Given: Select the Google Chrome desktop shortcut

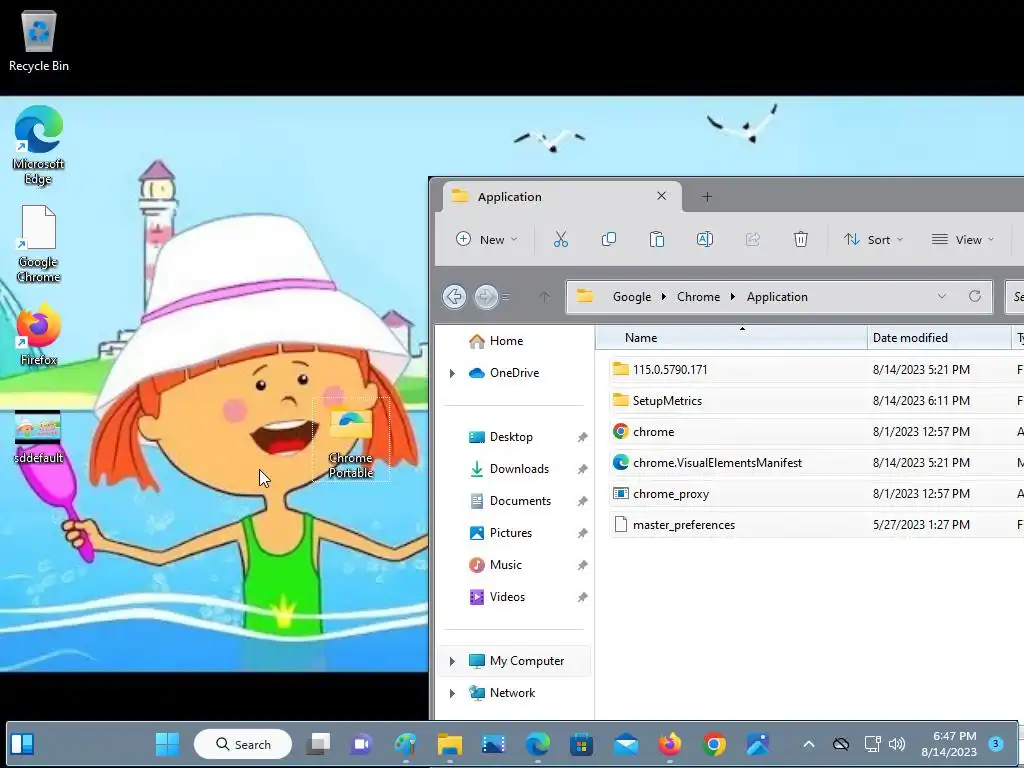Looking at the screenshot, I should point(39,244).
